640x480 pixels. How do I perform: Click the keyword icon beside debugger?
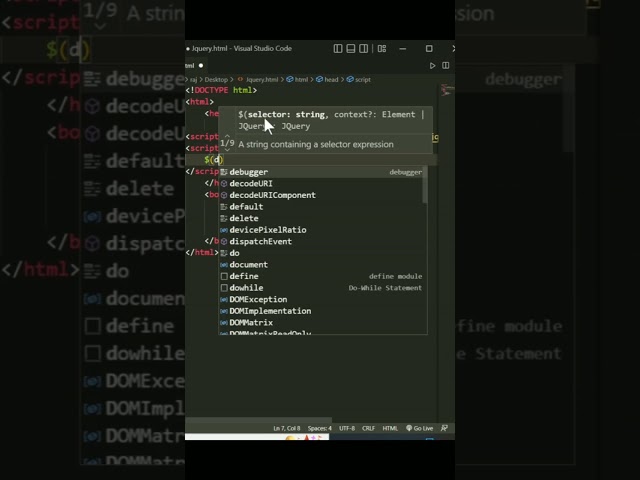[x=224, y=172]
